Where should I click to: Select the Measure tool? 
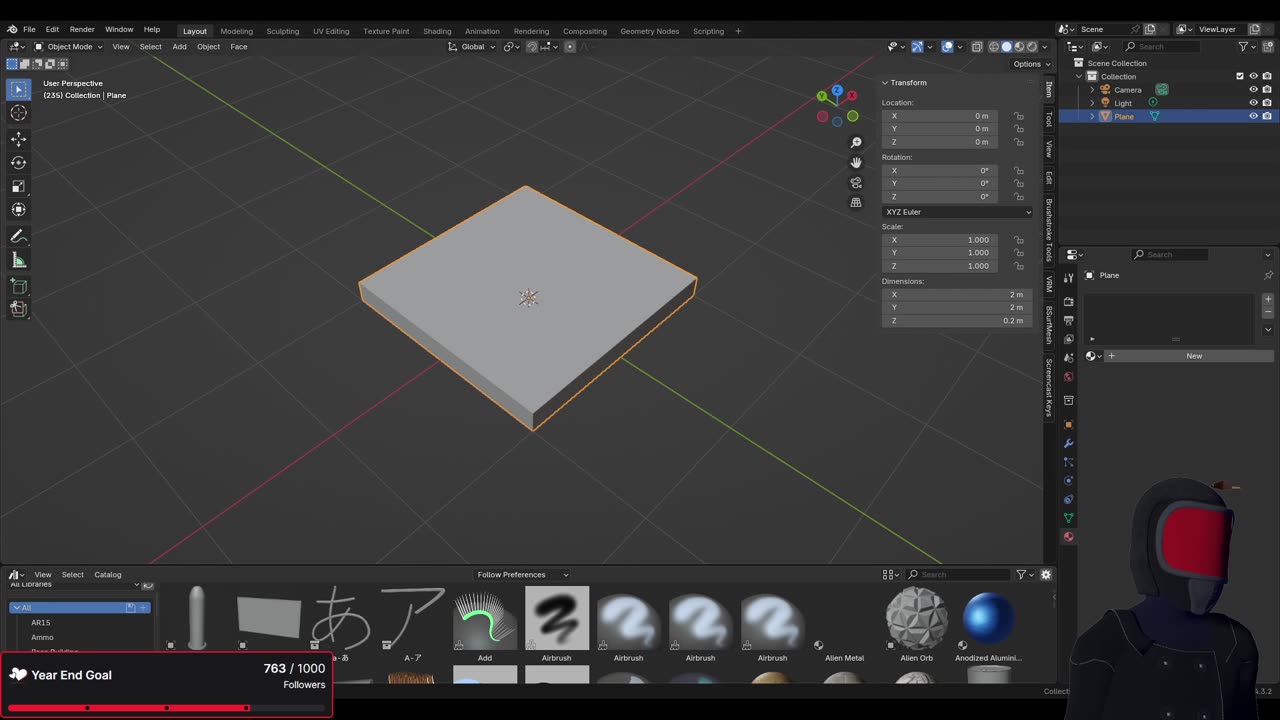click(18, 260)
